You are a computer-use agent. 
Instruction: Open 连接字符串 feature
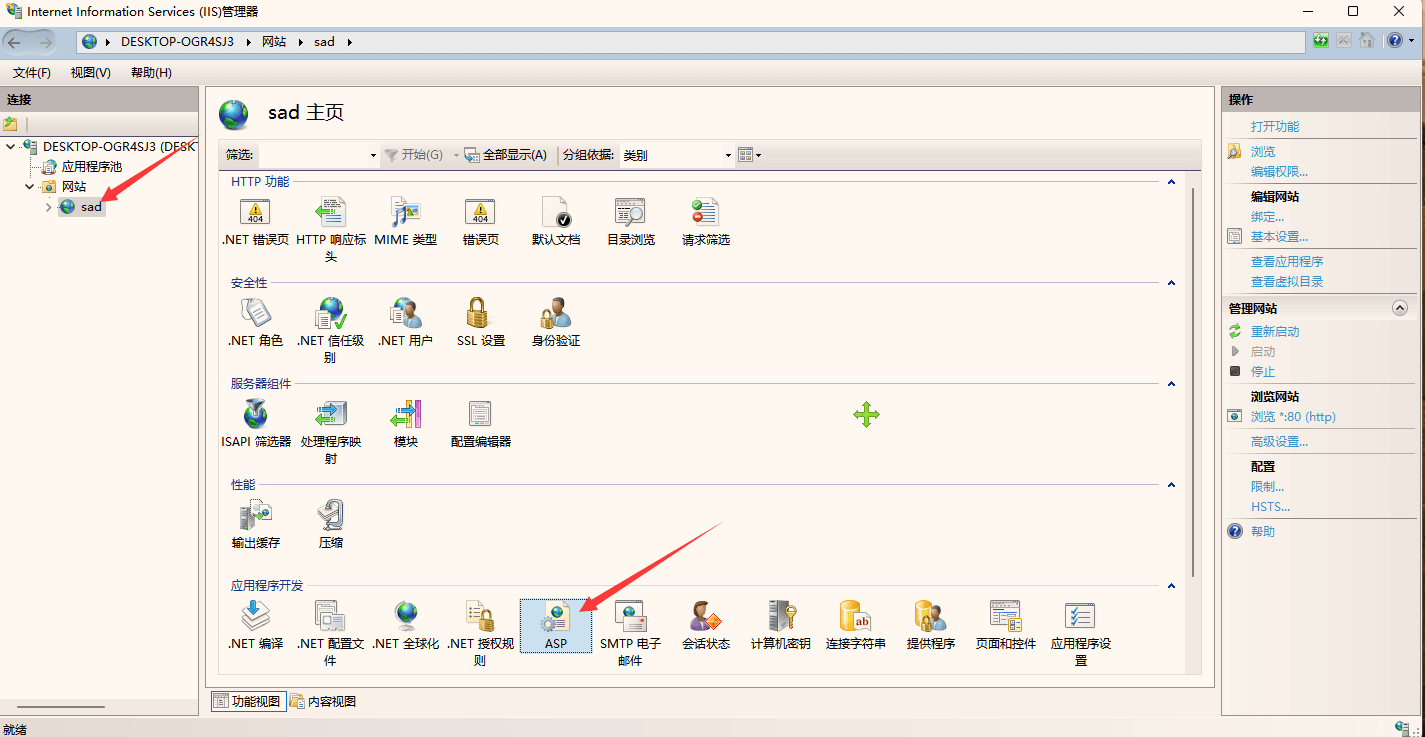(x=856, y=626)
